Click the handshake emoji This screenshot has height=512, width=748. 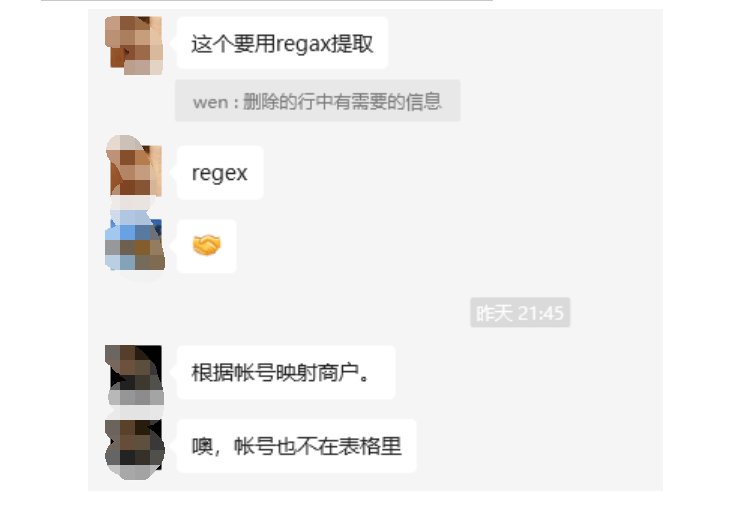[x=207, y=246]
